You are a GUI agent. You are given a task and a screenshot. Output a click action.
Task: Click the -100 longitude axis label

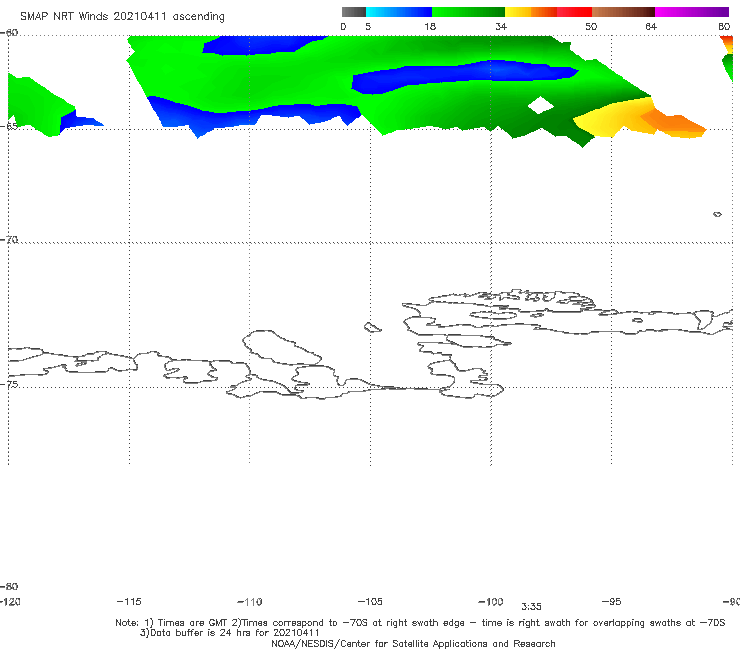point(491,601)
